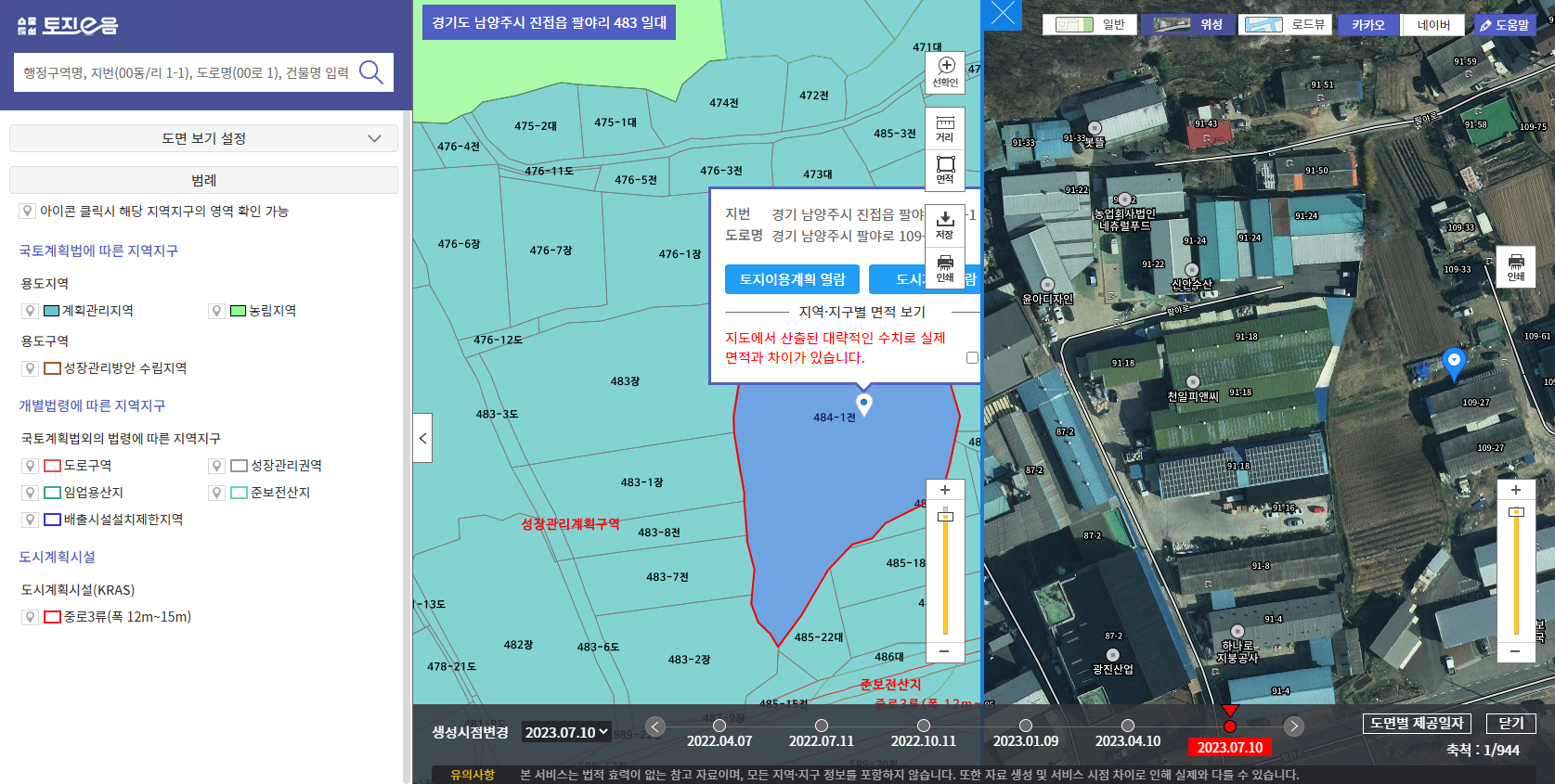Close the satellite map with X icon
This screenshot has width=1555, height=784.
tap(1003, 15)
